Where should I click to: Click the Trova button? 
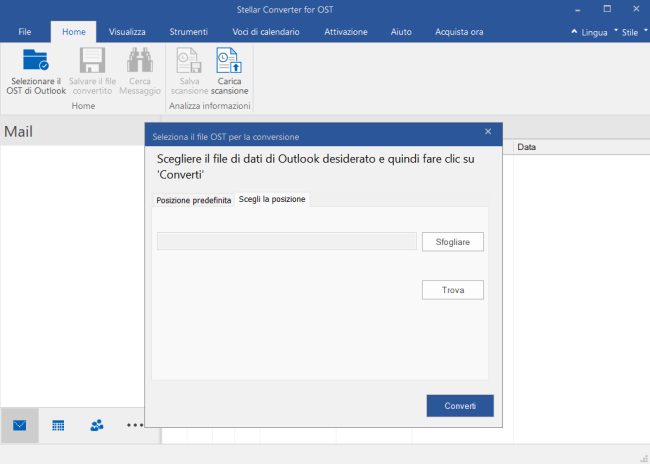(x=453, y=290)
